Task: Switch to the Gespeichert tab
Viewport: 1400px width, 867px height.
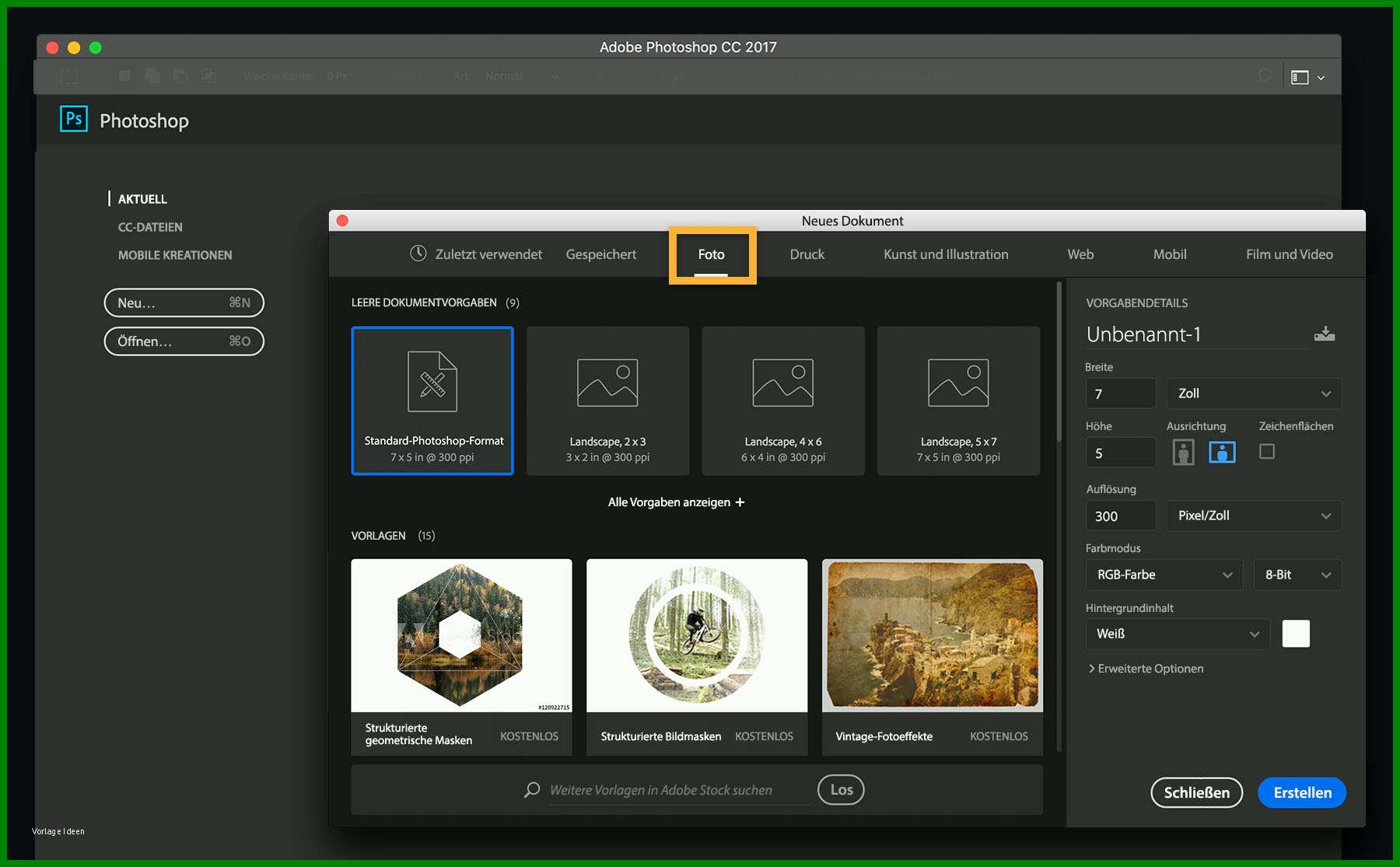Action: 600,254
